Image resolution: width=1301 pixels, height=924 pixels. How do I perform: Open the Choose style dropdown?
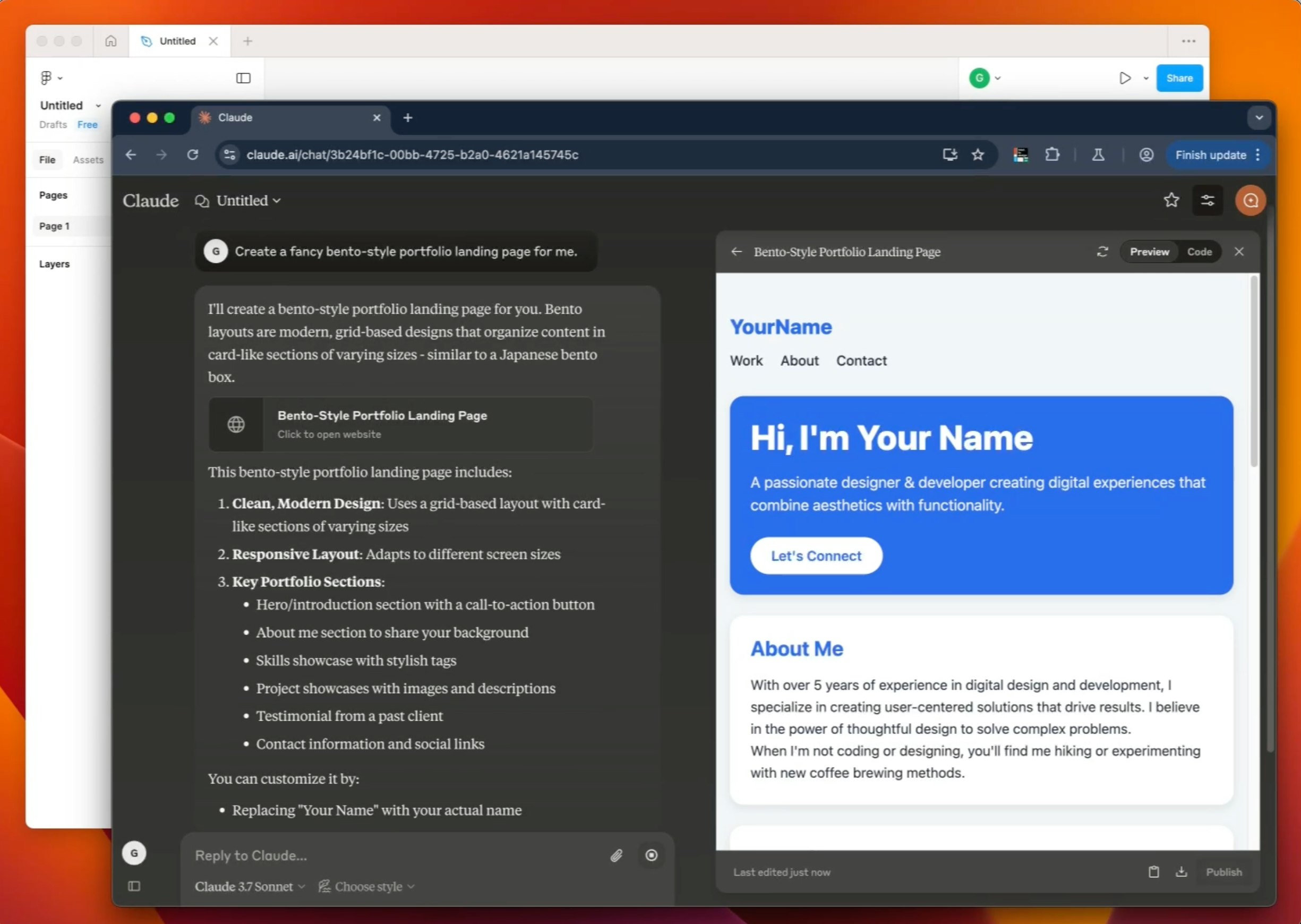click(366, 886)
